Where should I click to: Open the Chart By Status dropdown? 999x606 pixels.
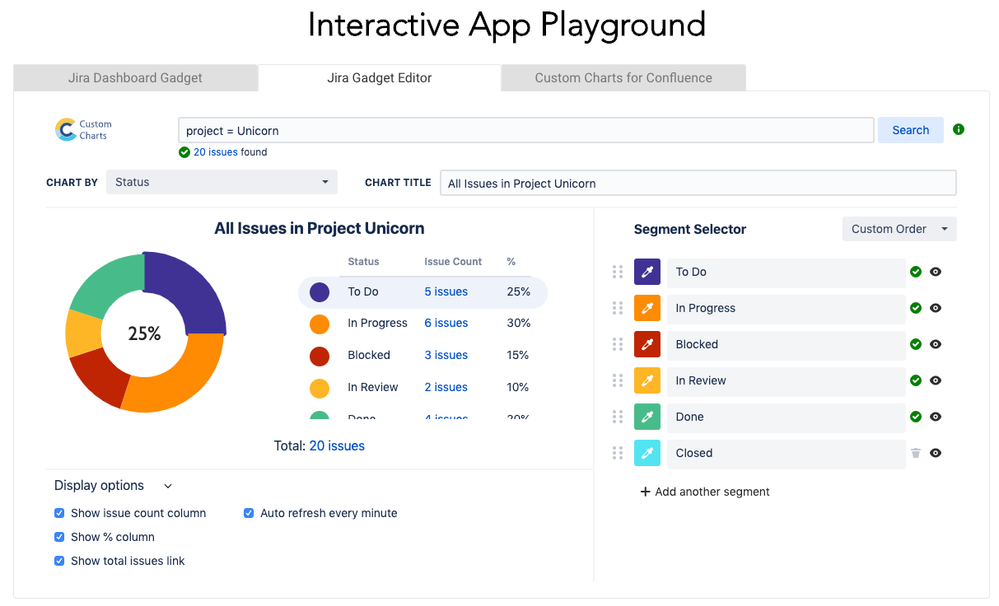(221, 182)
